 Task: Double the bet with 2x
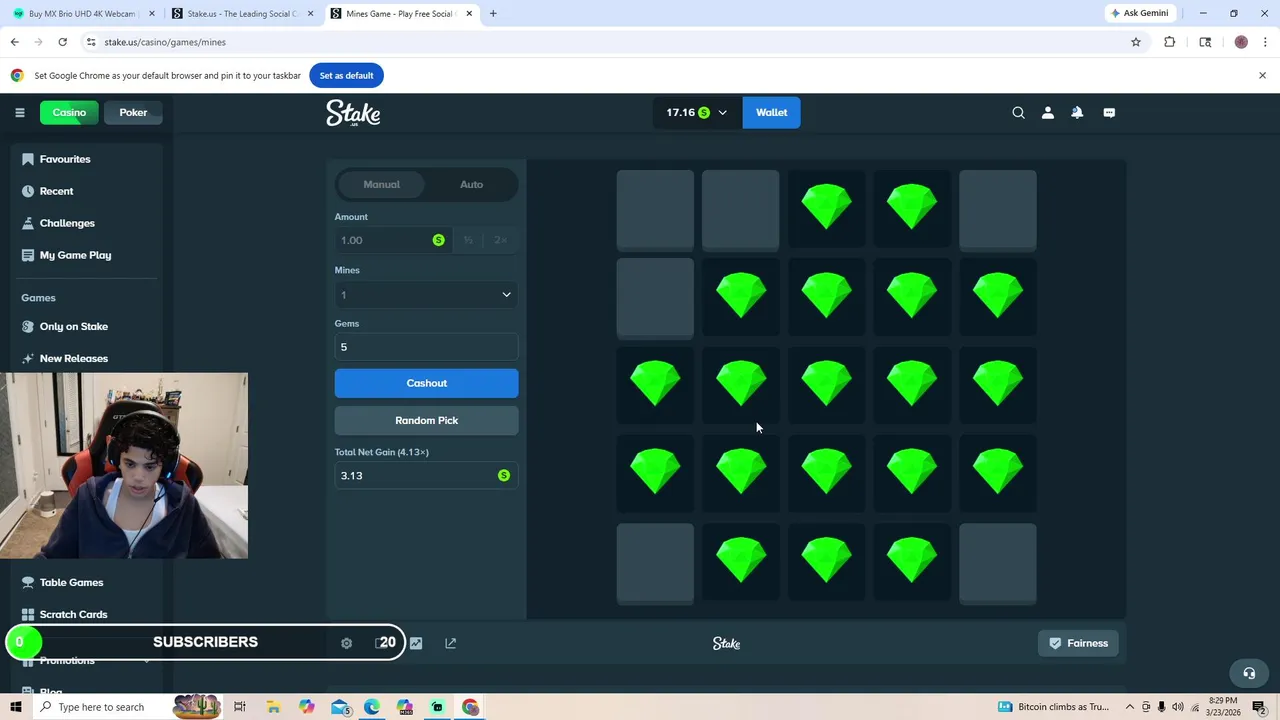pyautogui.click(x=500, y=240)
